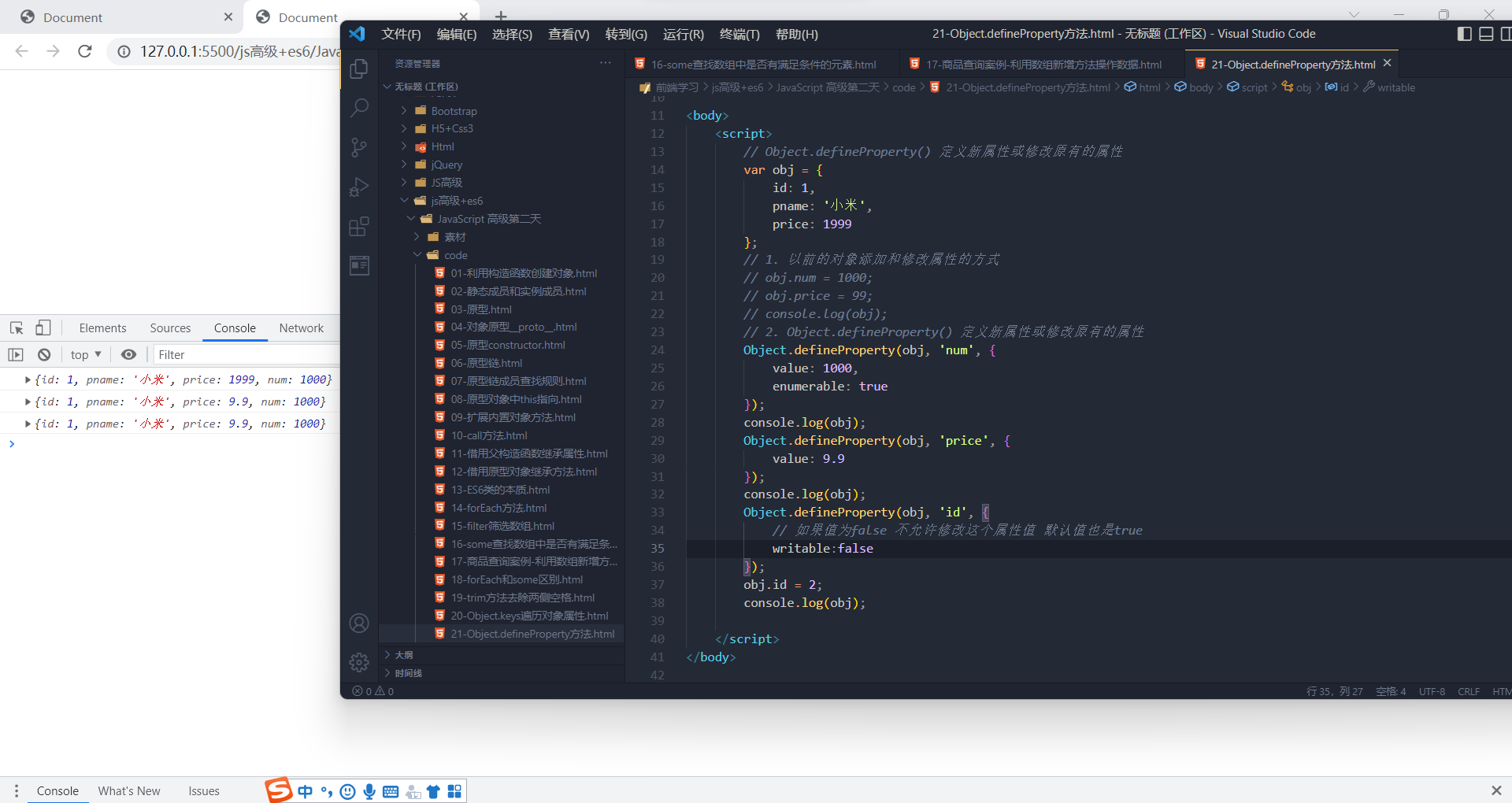Viewport: 1512px width, 803px height.
Task: Open VS Code settings via the gear icon
Action: (x=359, y=662)
